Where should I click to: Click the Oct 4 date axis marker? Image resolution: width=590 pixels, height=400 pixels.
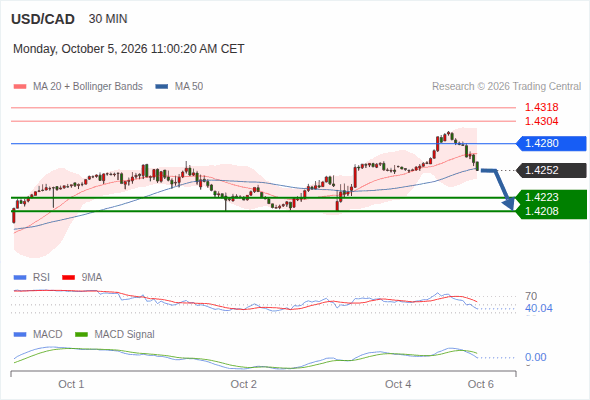[398, 384]
